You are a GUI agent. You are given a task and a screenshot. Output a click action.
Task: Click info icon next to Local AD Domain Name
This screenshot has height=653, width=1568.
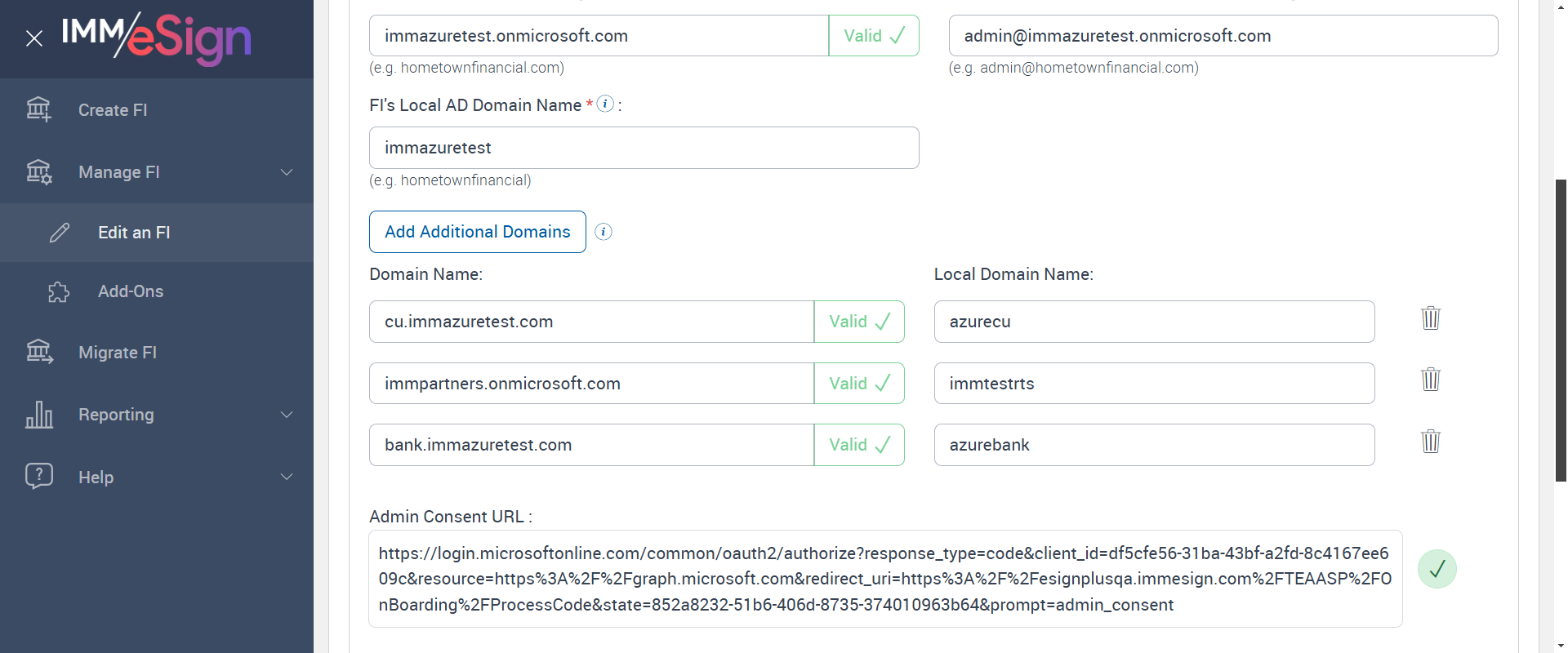pyautogui.click(x=605, y=104)
